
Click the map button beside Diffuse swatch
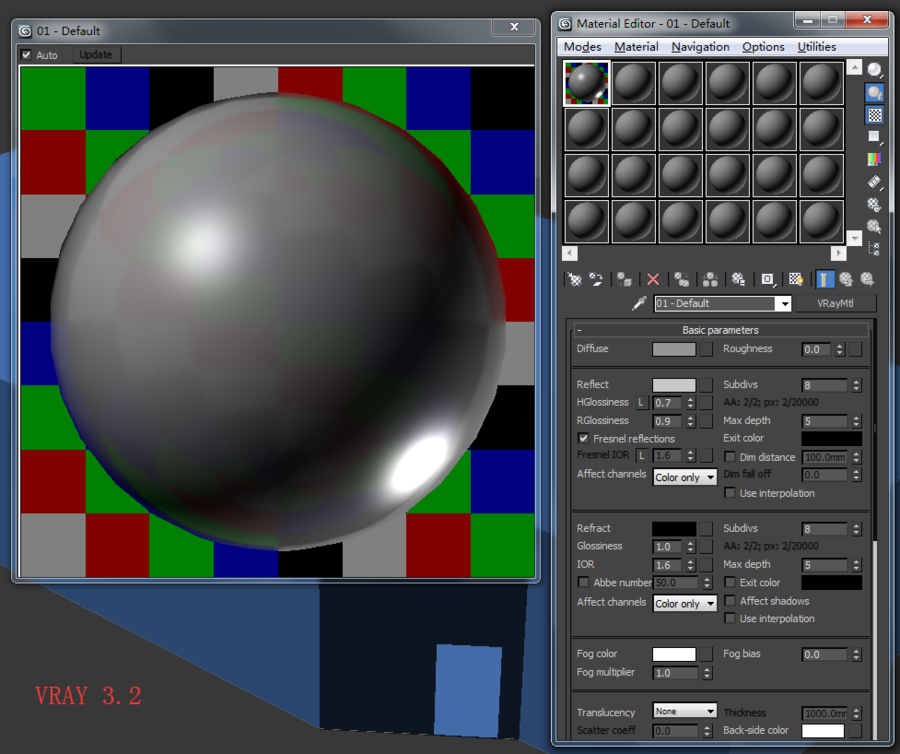(706, 349)
